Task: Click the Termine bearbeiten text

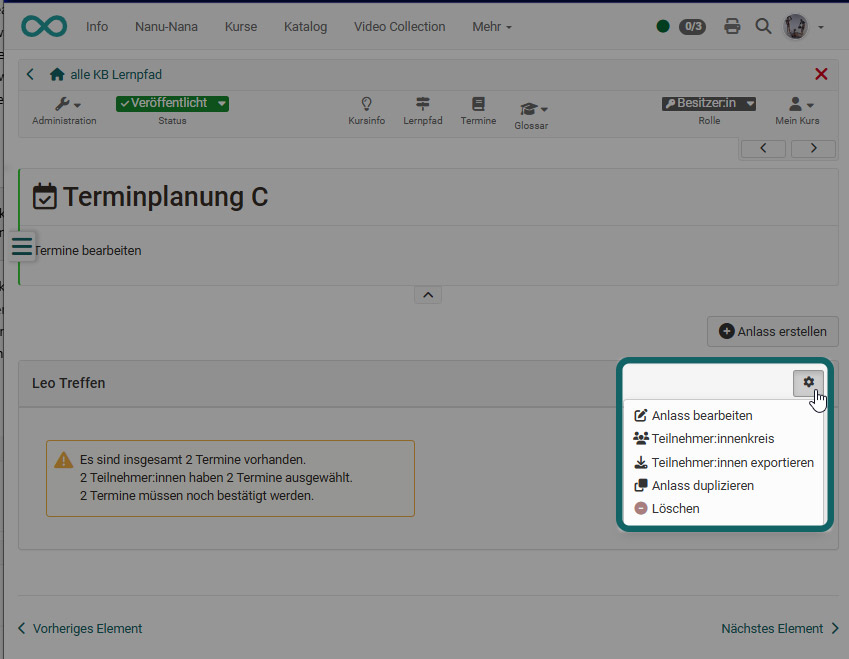Action: tap(88, 251)
